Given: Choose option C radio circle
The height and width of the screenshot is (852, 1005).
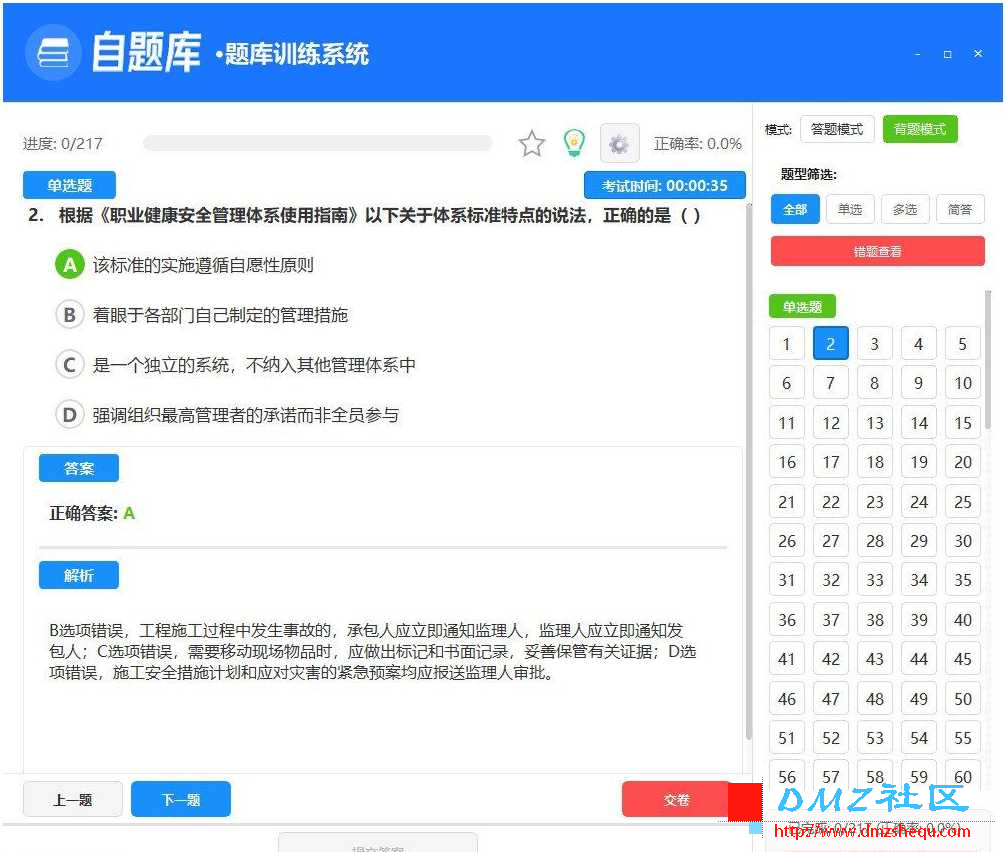Looking at the screenshot, I should 70,365.
